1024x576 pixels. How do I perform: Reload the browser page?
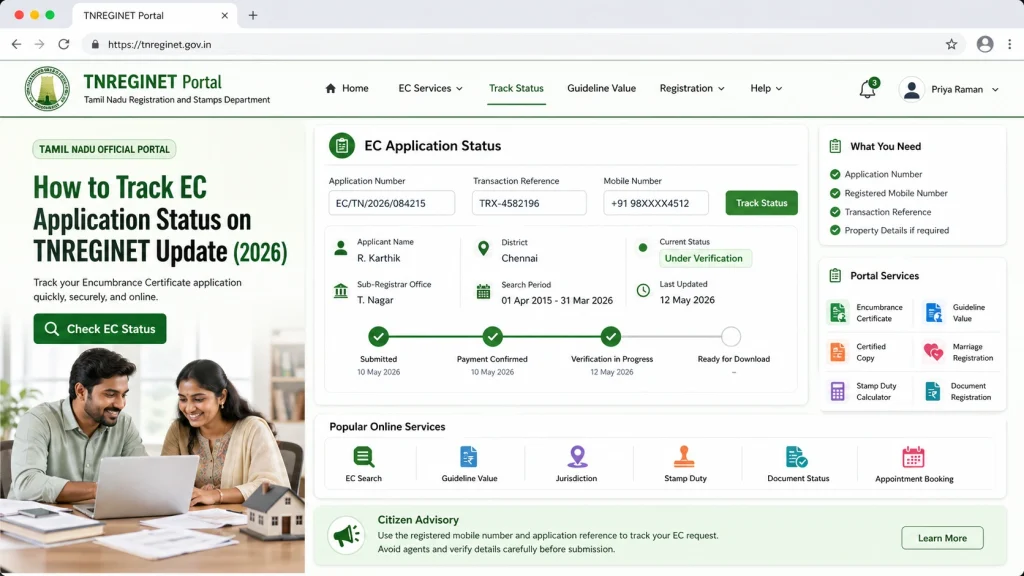pos(63,44)
